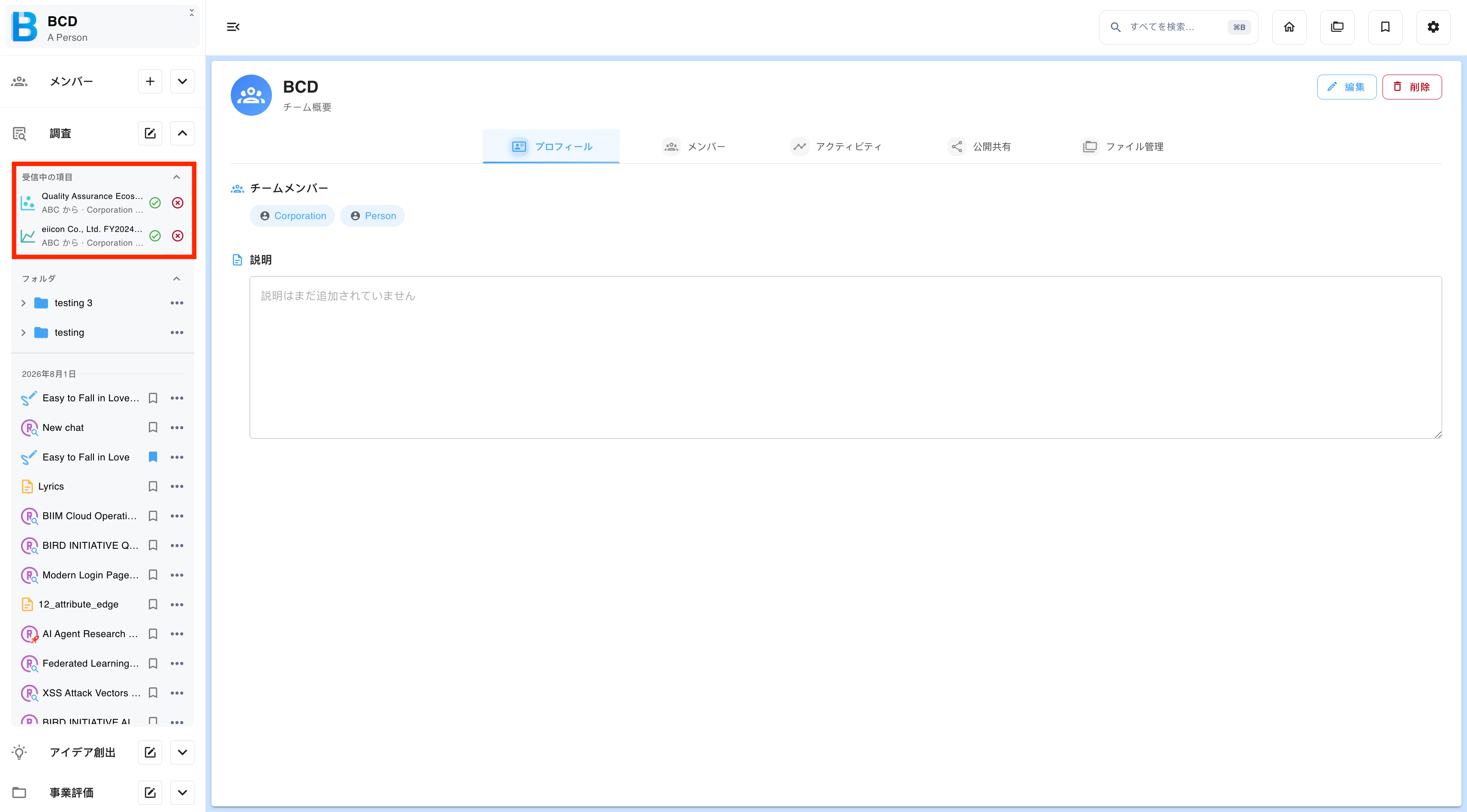Screen dimensions: 1467x812
Task: Accept the Quality Assurance Ecos... incoming item
Action: pyautogui.click(x=155, y=203)
